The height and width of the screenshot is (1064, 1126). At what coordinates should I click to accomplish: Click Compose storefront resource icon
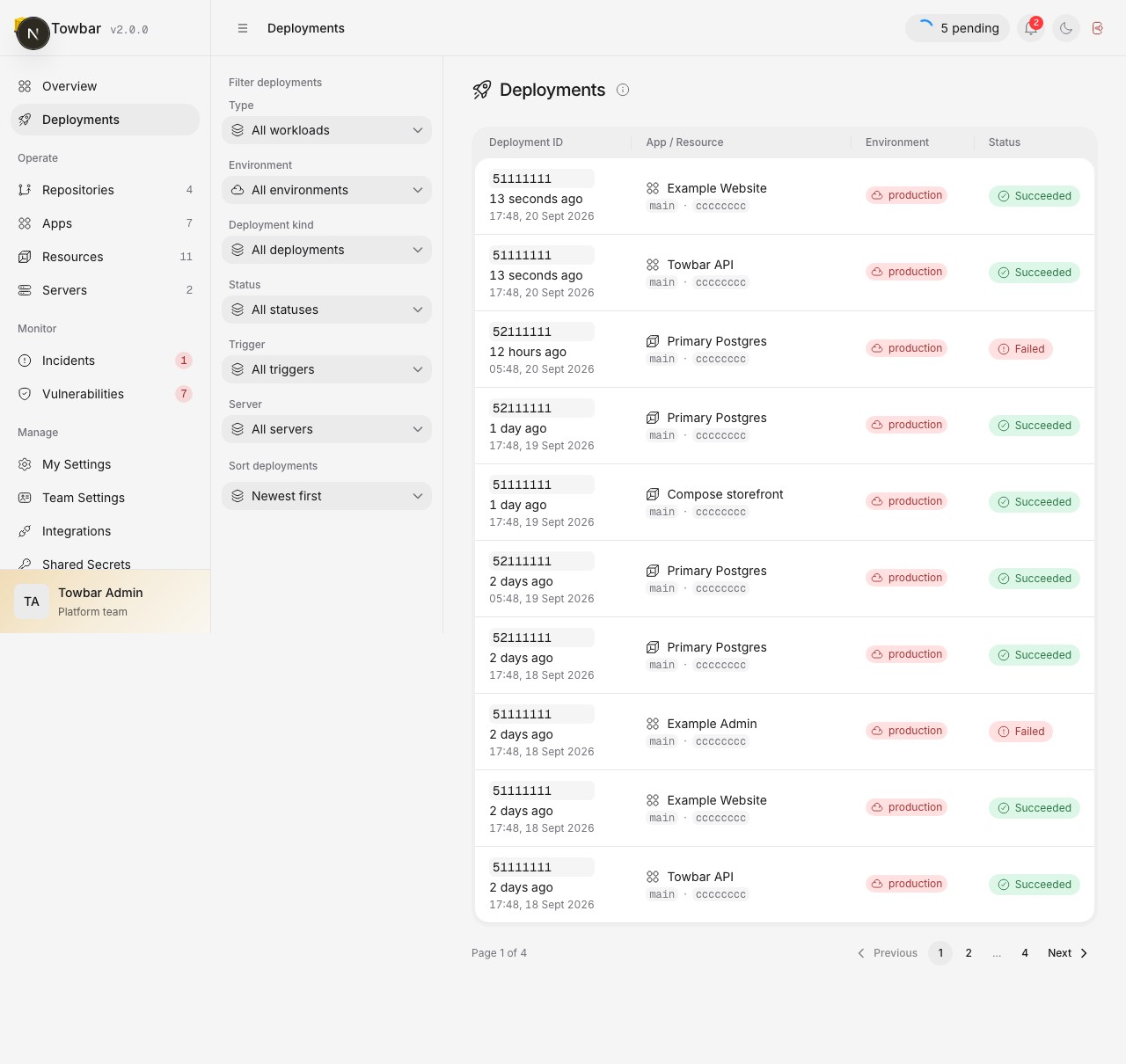(x=653, y=494)
